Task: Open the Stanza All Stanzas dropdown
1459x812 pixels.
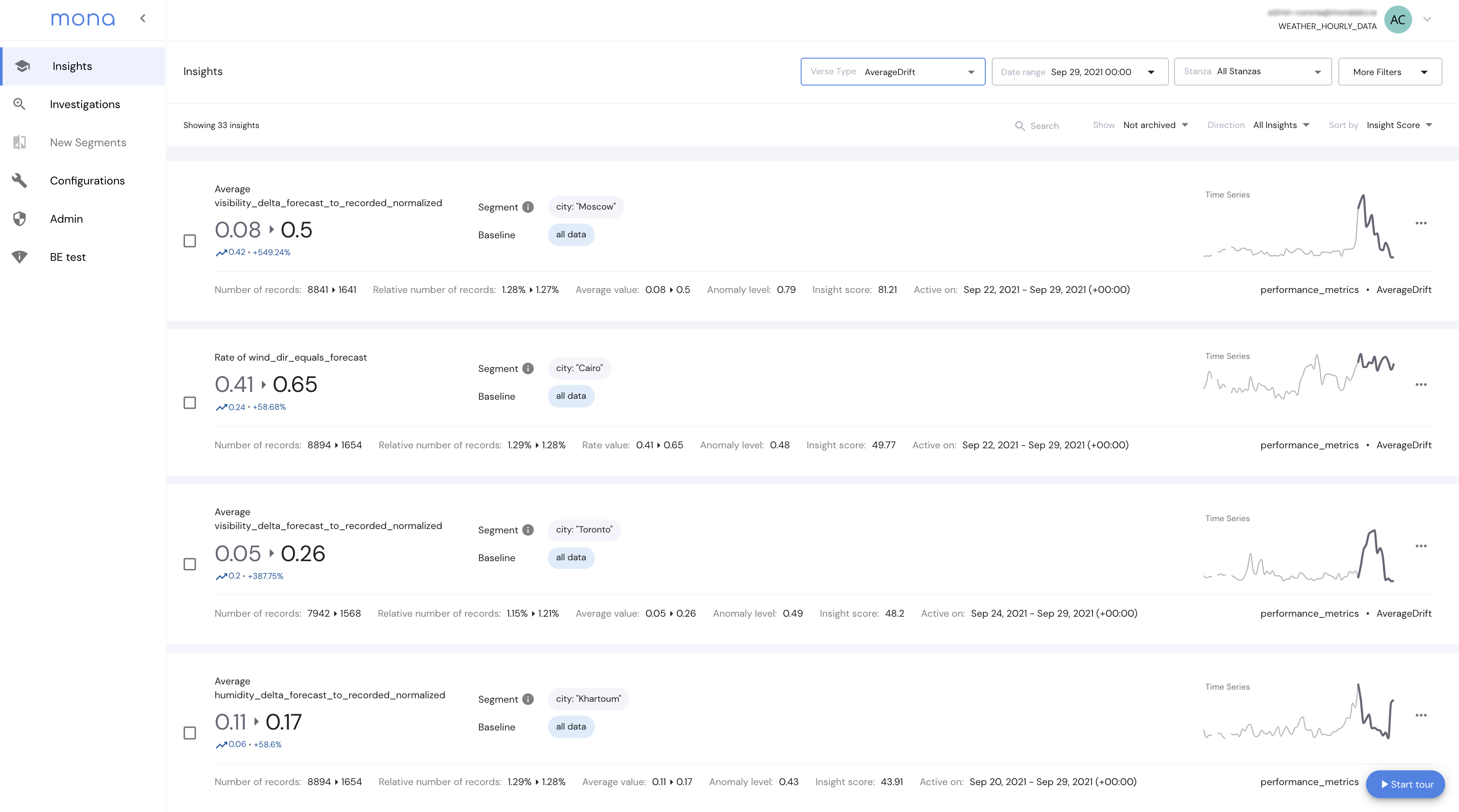Action: 1253,72
